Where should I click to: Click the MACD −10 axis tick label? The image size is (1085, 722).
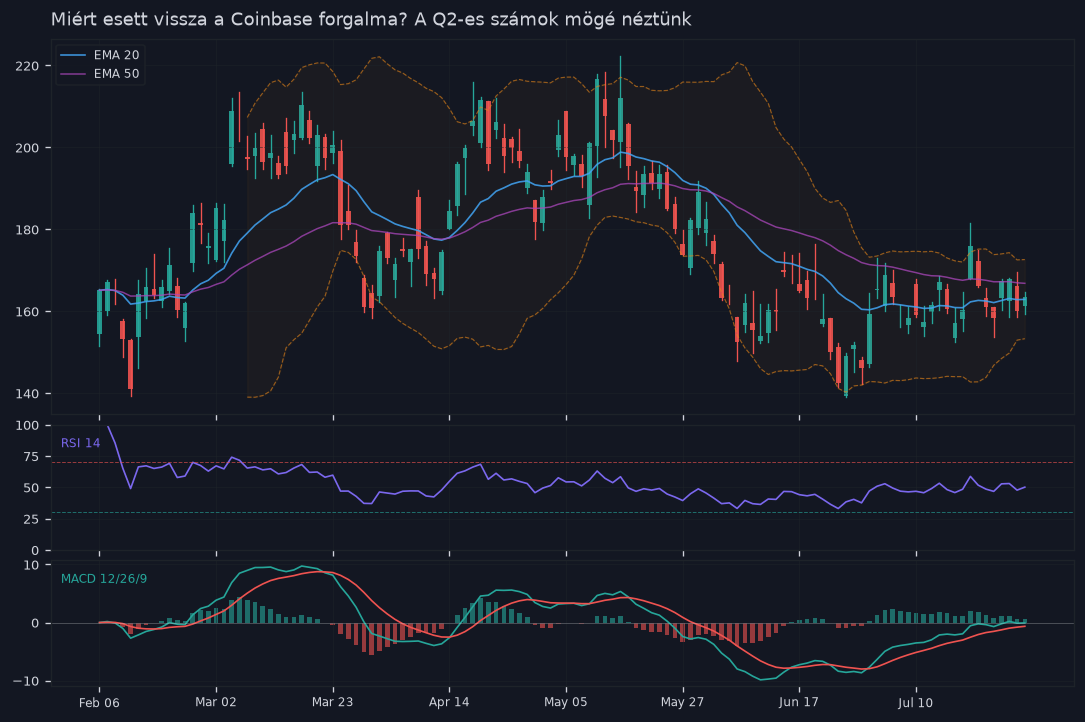26,681
